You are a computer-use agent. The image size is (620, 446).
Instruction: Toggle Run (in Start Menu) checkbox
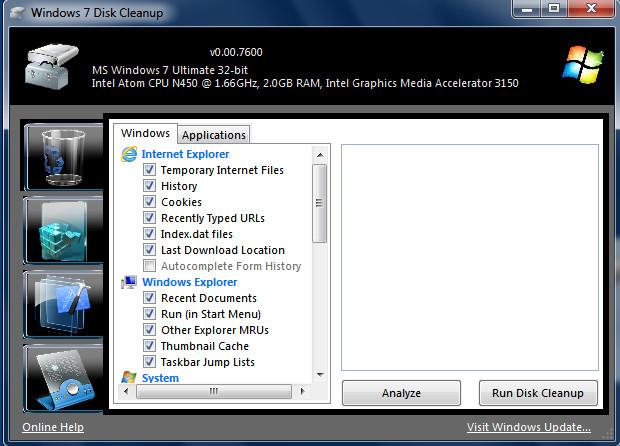pos(149,314)
